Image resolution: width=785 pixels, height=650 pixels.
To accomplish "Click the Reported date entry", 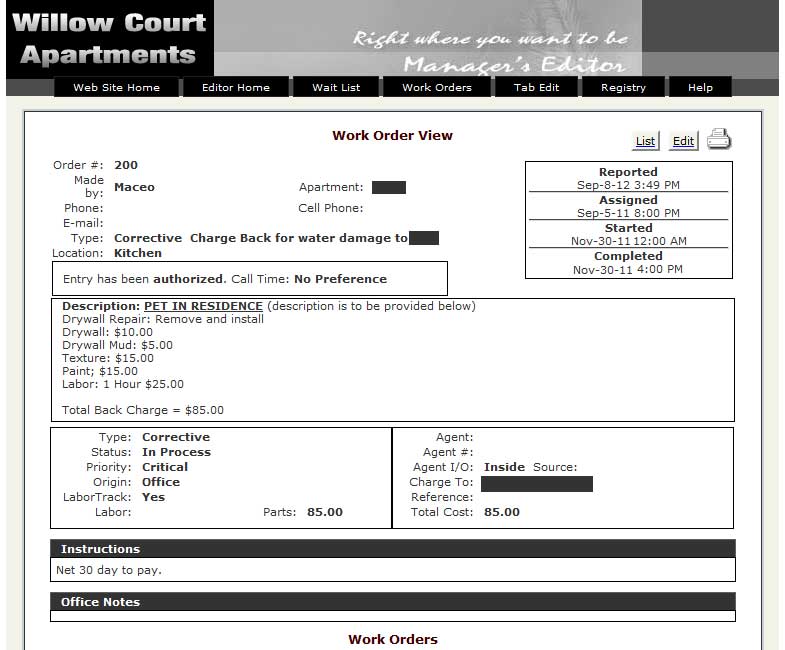I will pos(628,185).
